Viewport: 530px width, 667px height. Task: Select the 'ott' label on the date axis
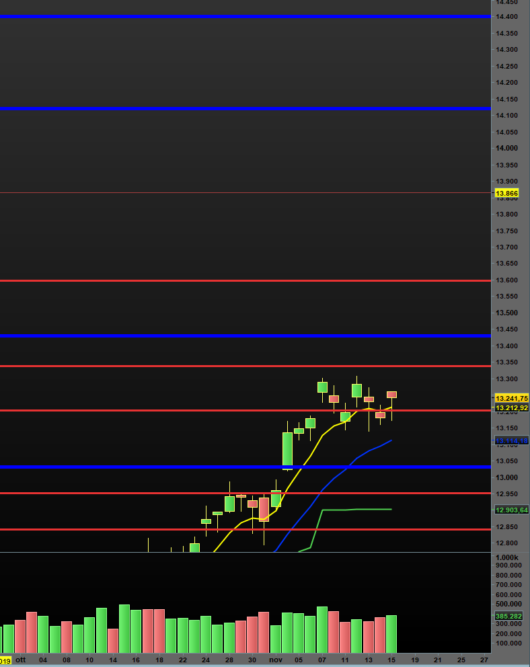click(x=20, y=660)
